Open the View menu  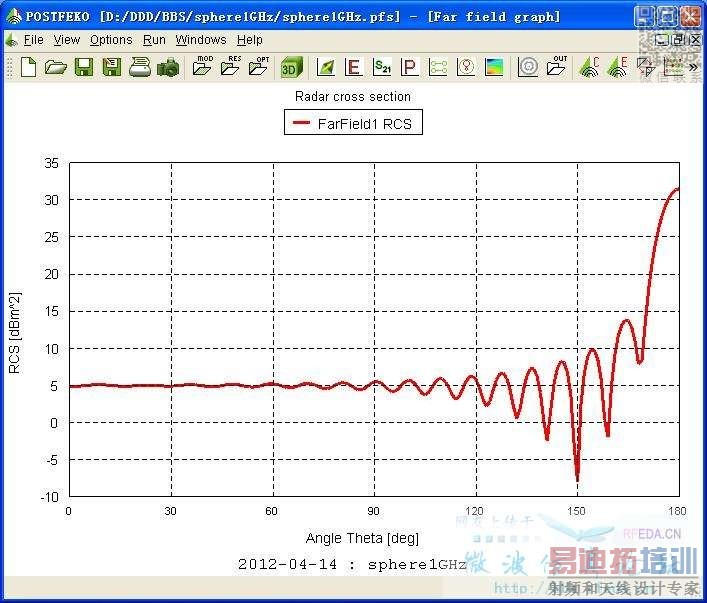click(67, 40)
